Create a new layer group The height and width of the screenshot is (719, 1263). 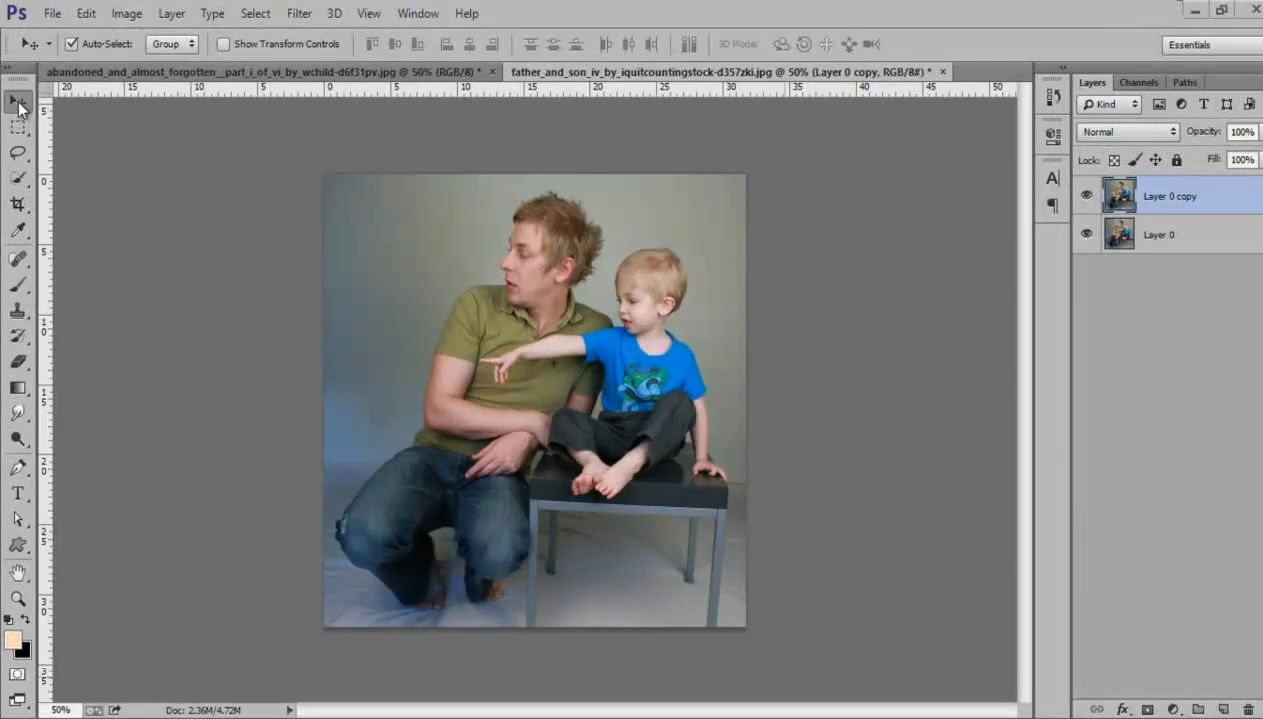click(1198, 709)
